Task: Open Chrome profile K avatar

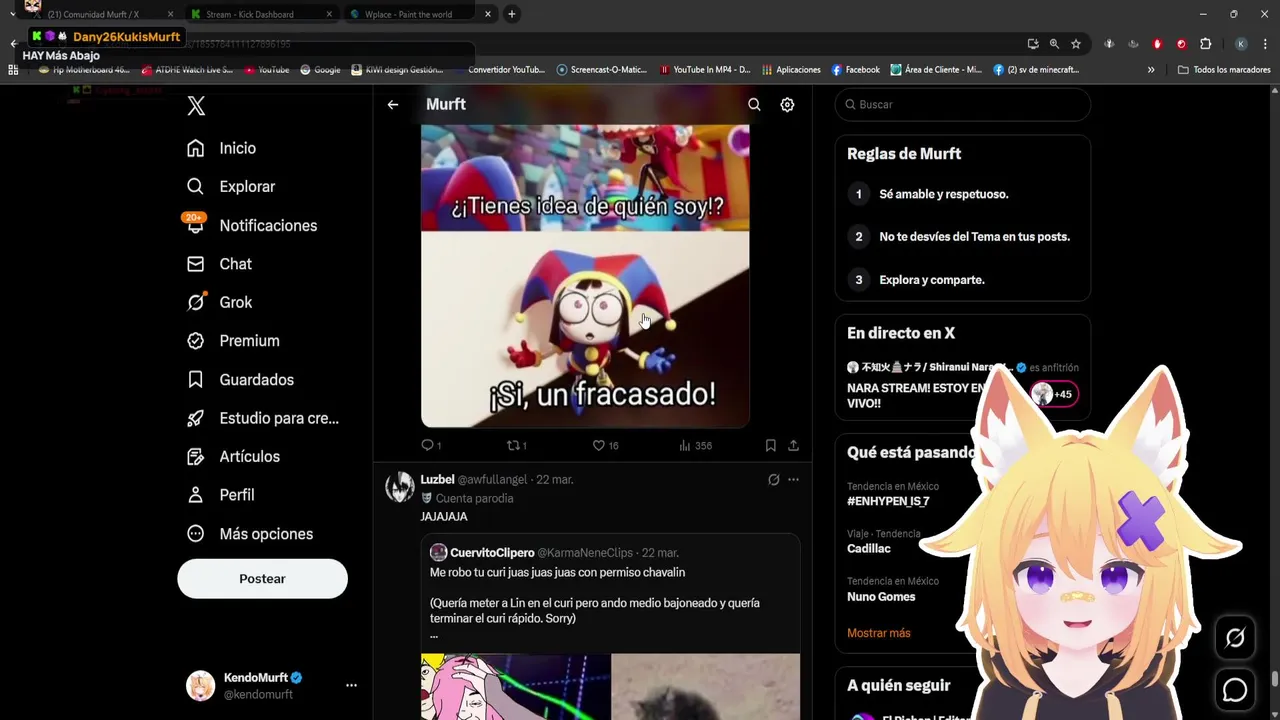Action: (1241, 44)
